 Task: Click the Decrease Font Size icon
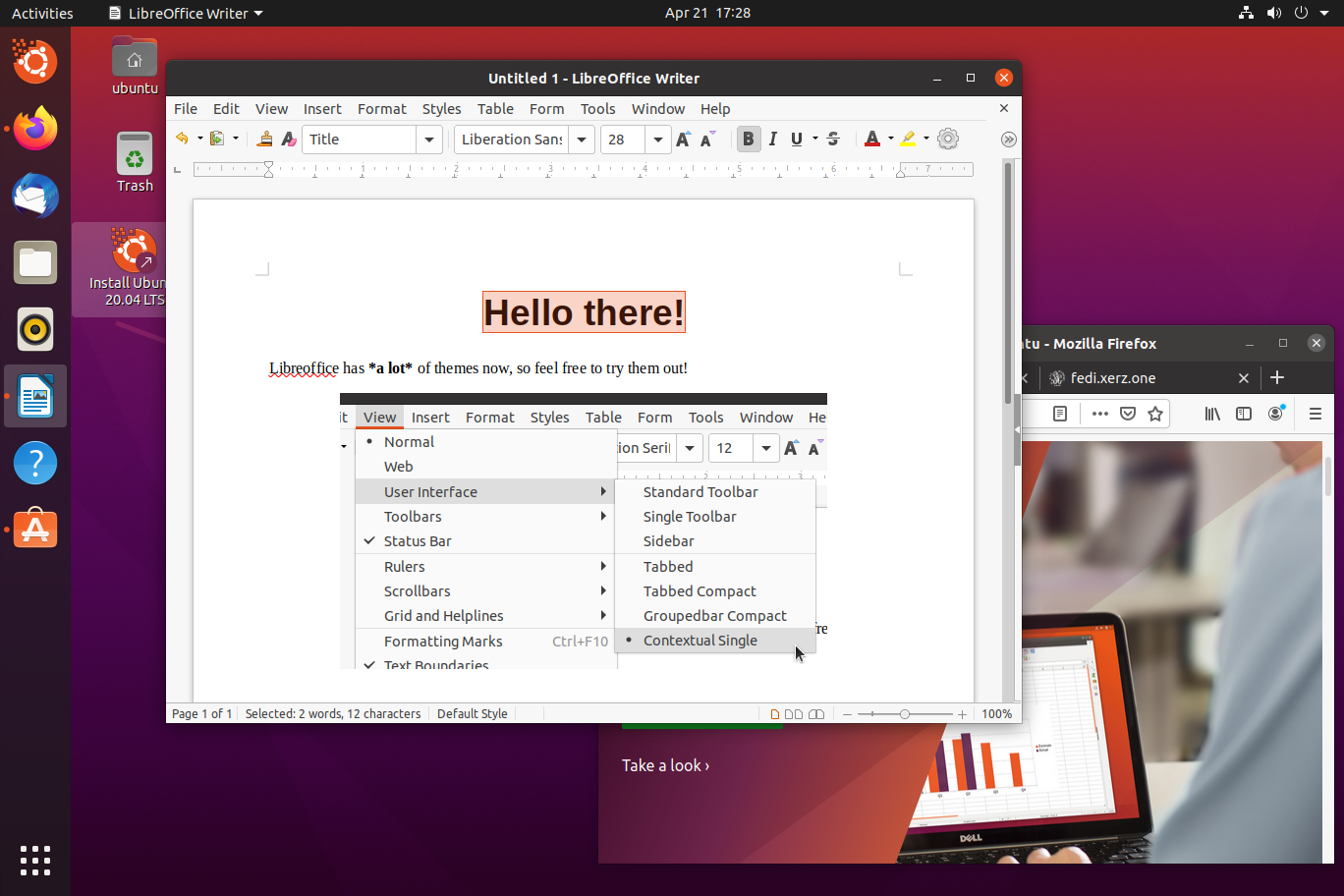click(x=707, y=140)
